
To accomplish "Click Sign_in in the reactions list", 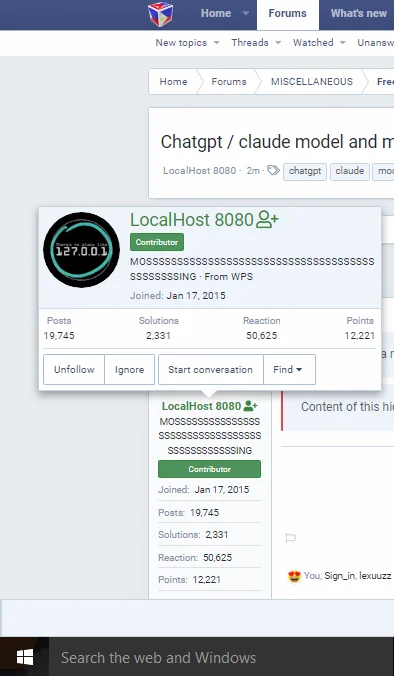I will (340, 576).
